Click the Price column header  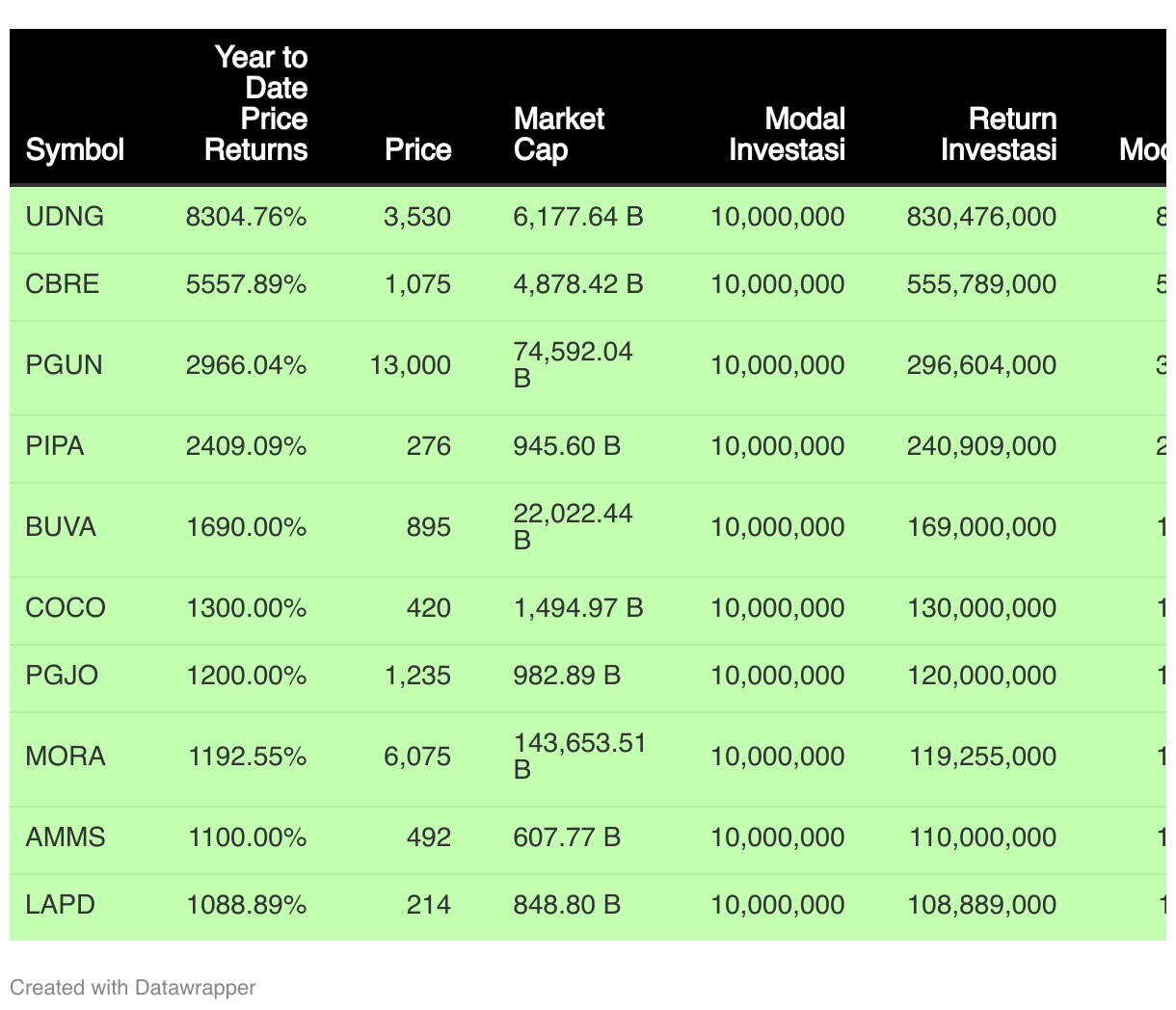point(417,149)
